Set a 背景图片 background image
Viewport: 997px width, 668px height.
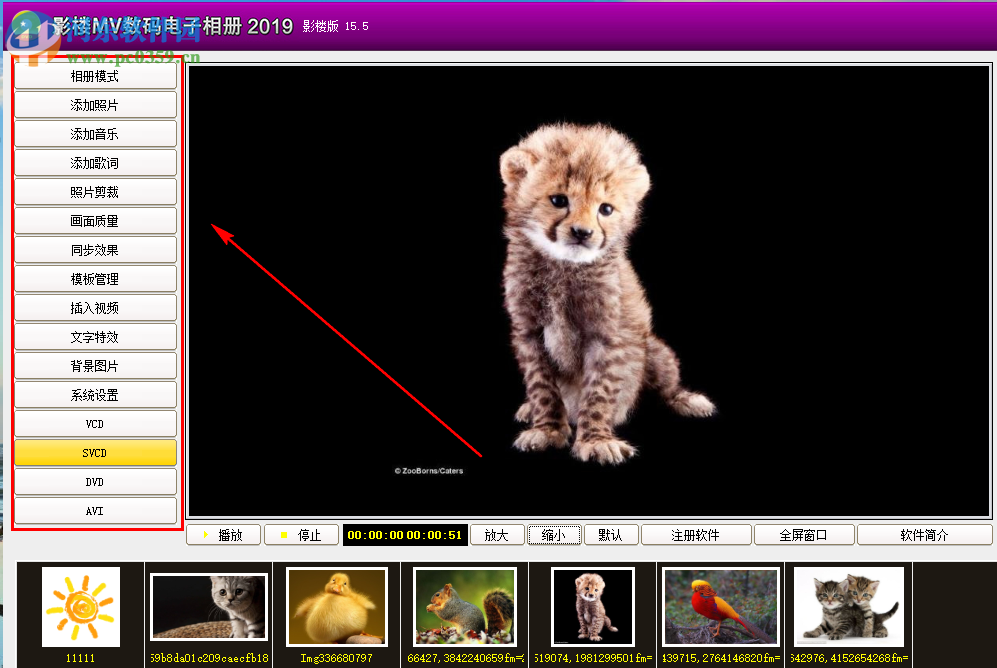pyautogui.click(x=95, y=365)
